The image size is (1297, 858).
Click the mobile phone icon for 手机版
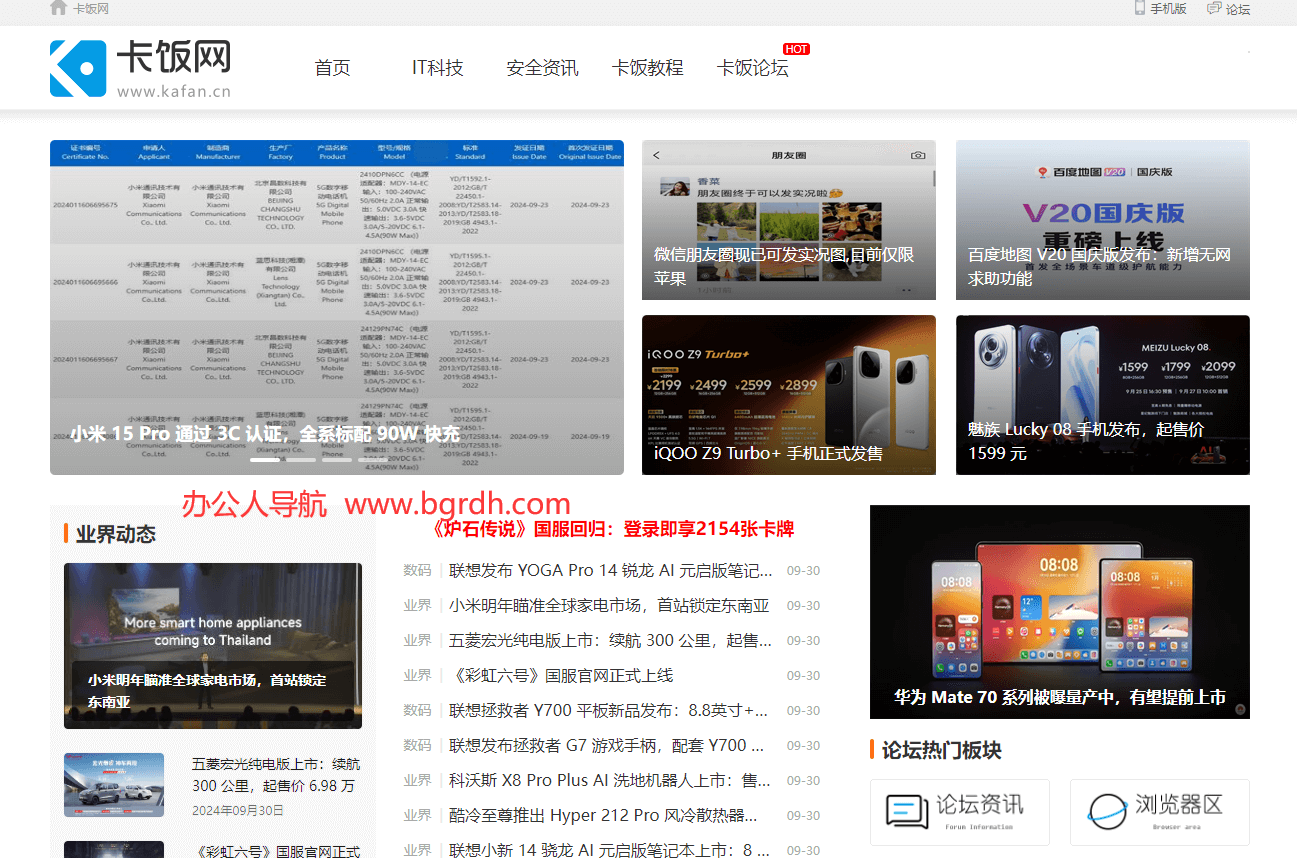click(x=1139, y=8)
